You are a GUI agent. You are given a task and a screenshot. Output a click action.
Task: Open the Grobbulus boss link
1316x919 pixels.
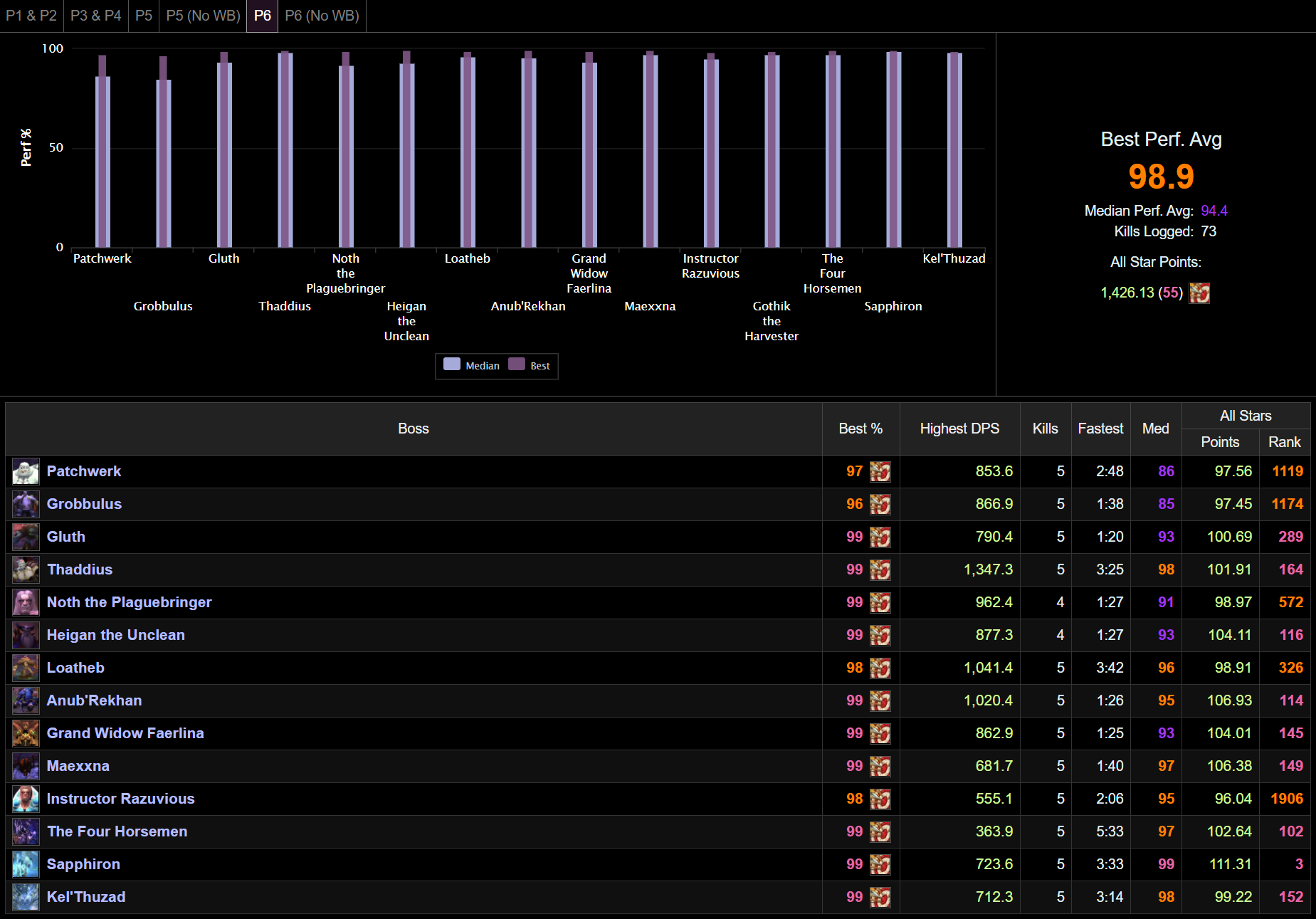(x=84, y=504)
